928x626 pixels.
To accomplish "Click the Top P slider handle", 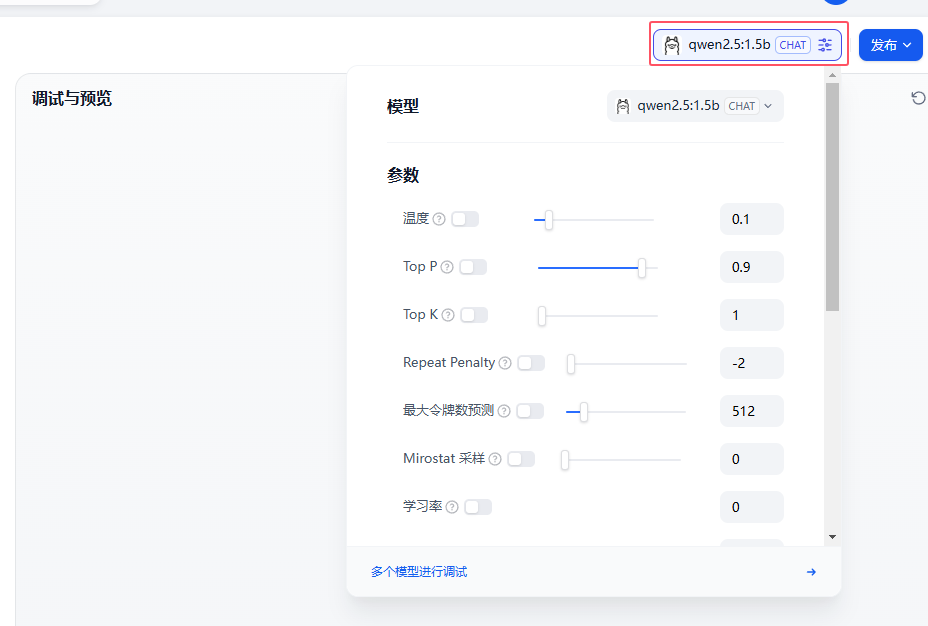I will click(642, 267).
